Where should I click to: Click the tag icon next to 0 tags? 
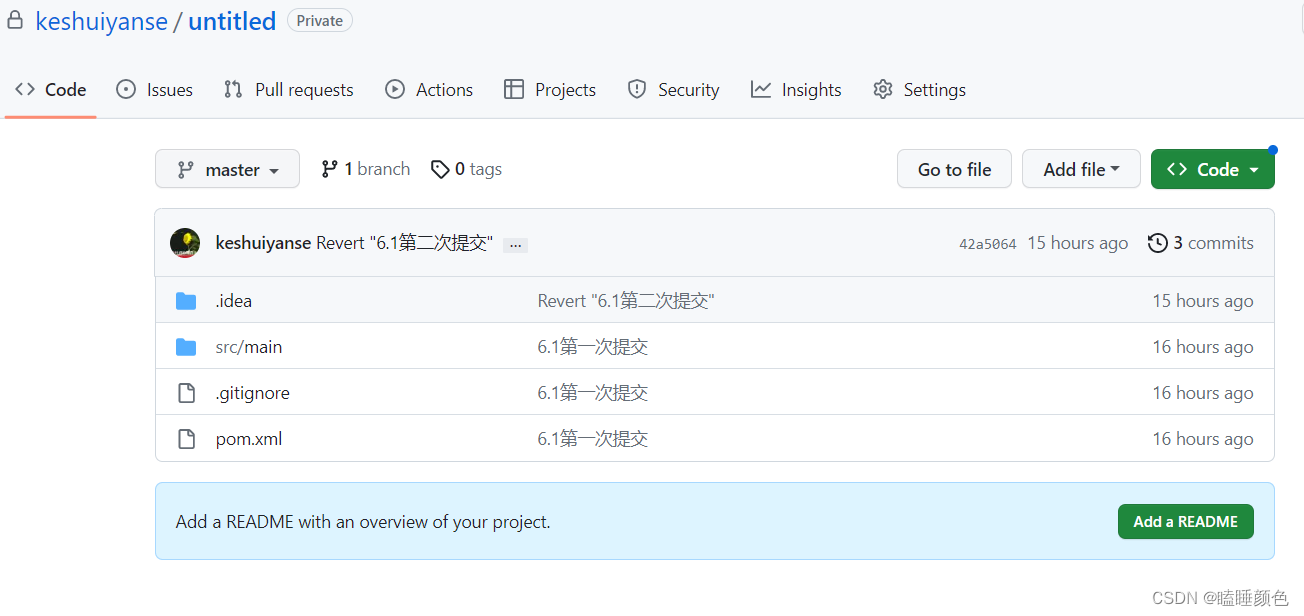coord(440,169)
